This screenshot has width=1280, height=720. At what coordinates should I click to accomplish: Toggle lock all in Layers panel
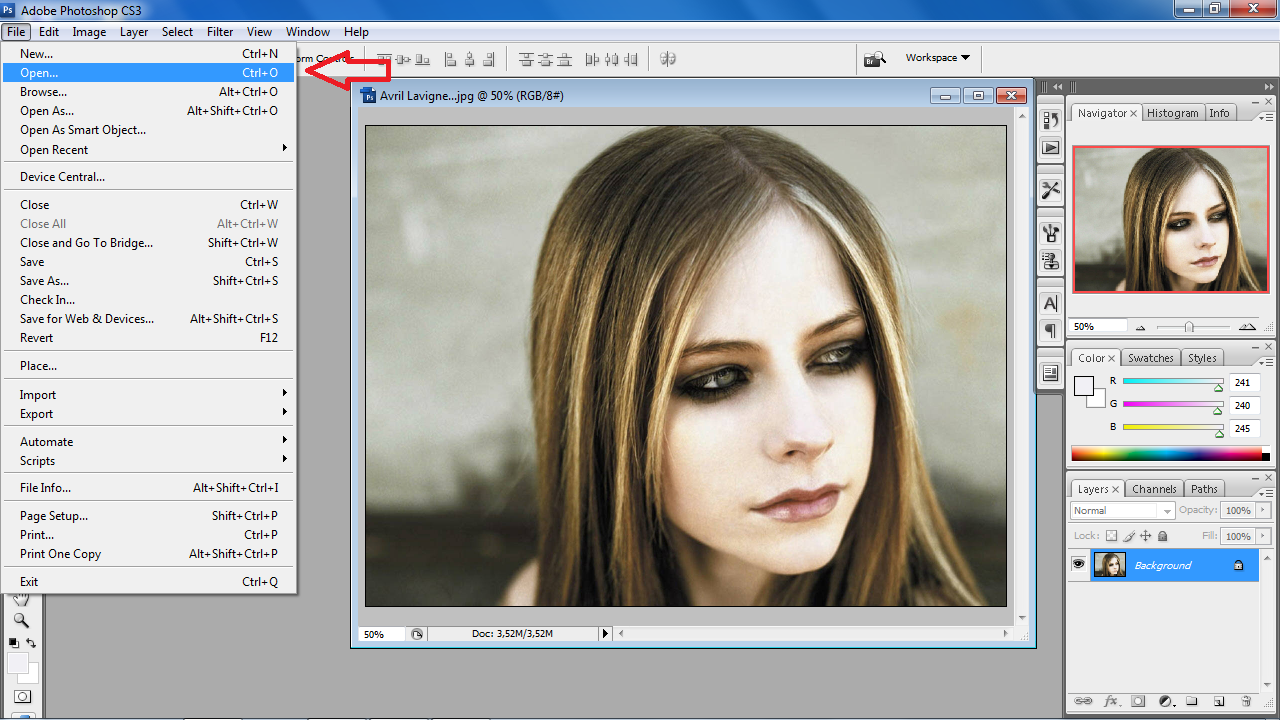(x=1162, y=536)
